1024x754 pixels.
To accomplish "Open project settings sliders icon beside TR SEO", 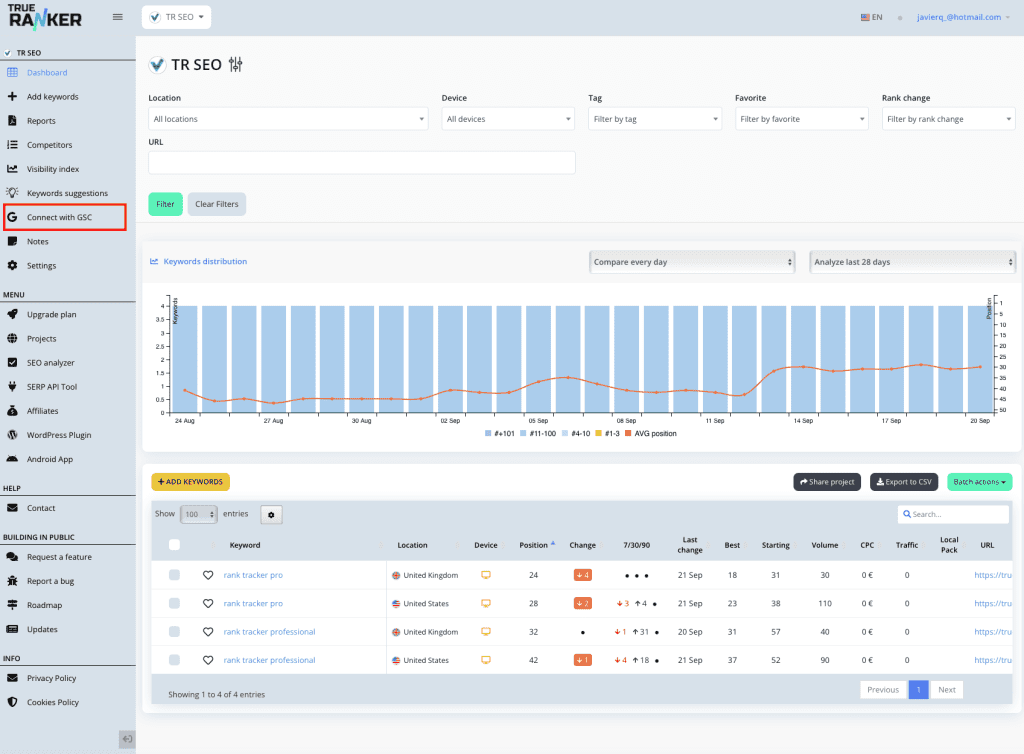I will pos(236,65).
